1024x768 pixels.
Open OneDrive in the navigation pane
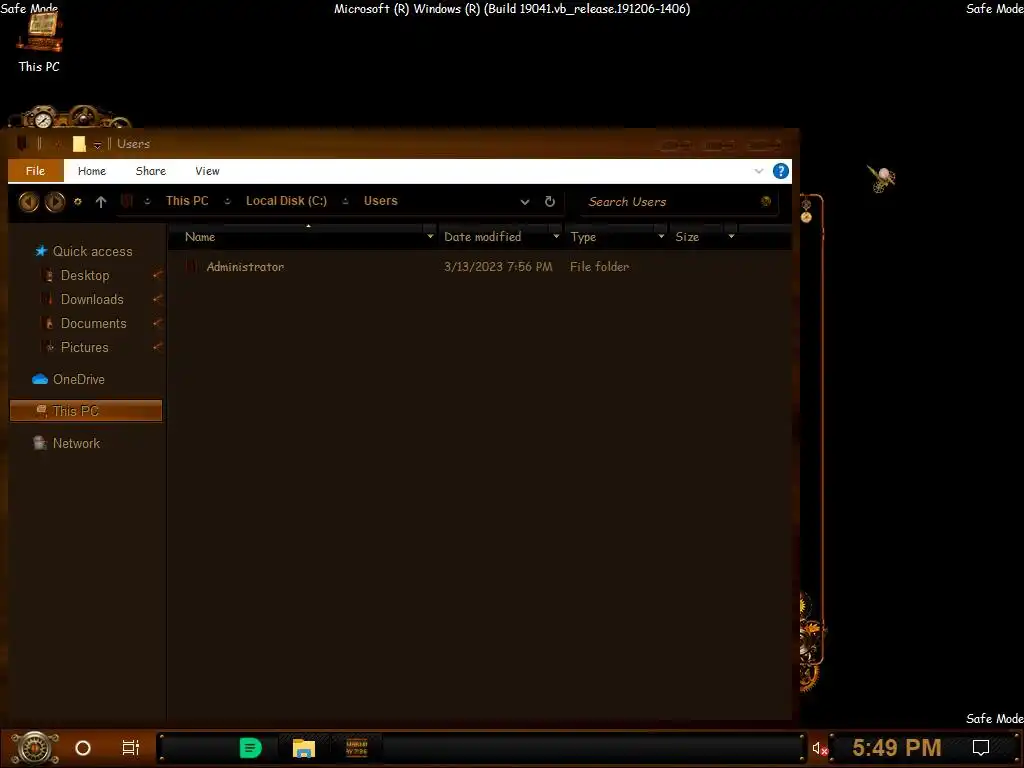[78, 379]
